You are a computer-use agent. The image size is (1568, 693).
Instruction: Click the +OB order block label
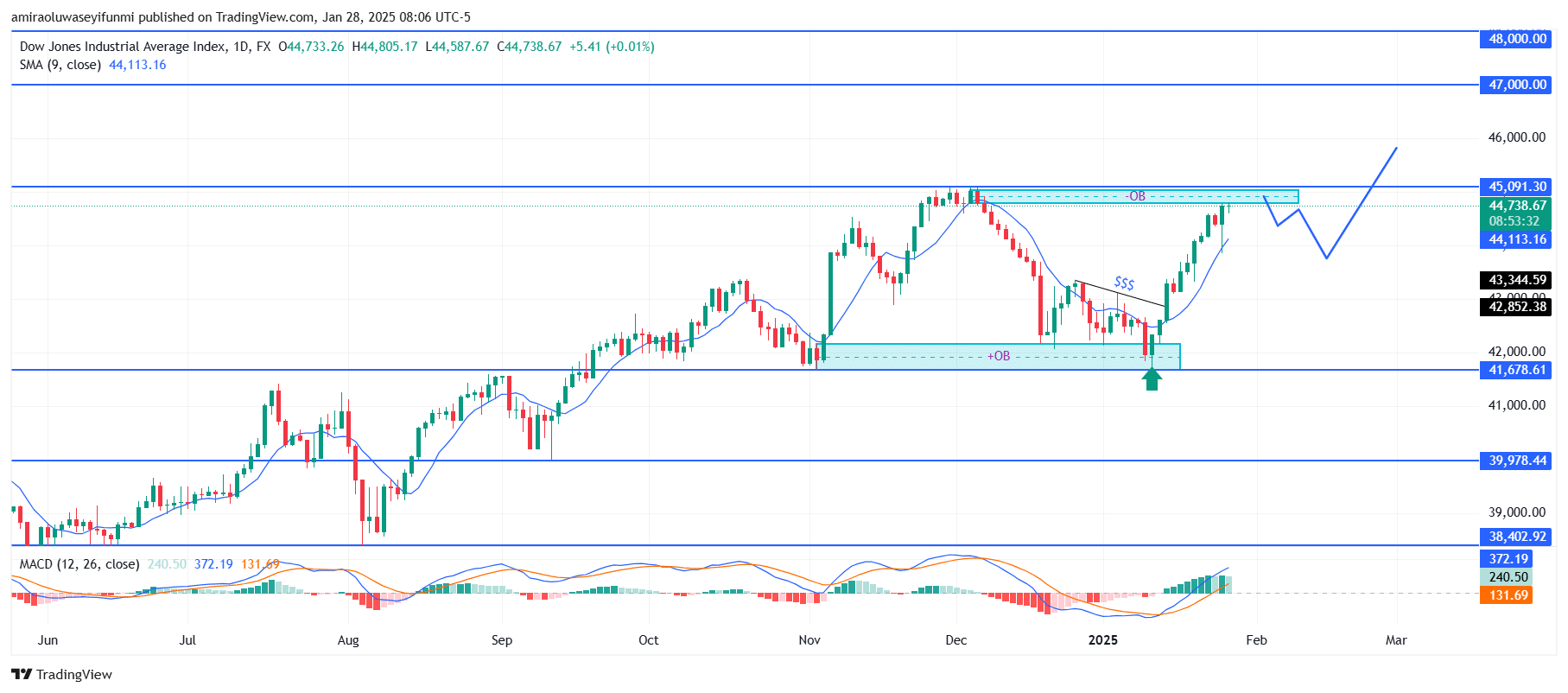(999, 356)
